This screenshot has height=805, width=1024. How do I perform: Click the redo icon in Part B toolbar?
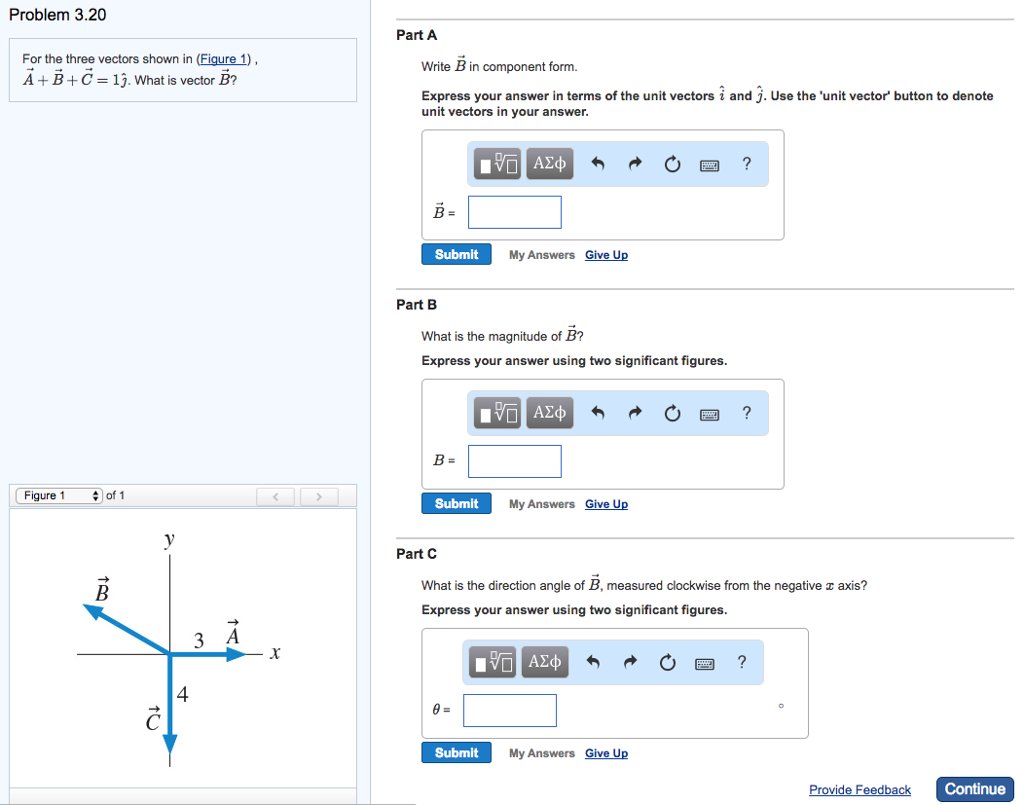(634, 412)
